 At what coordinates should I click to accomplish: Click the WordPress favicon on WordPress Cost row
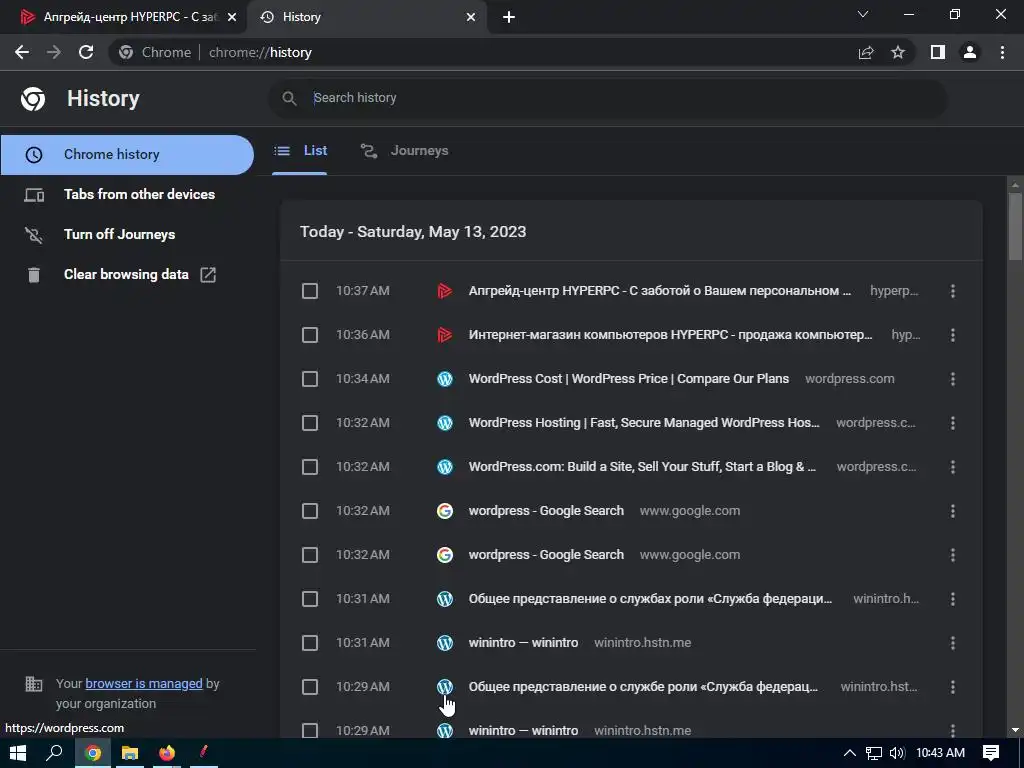click(445, 379)
